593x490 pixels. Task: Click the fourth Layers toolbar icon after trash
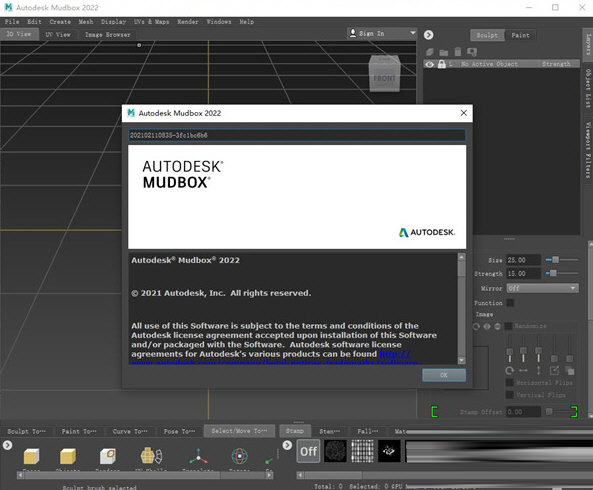[472, 52]
